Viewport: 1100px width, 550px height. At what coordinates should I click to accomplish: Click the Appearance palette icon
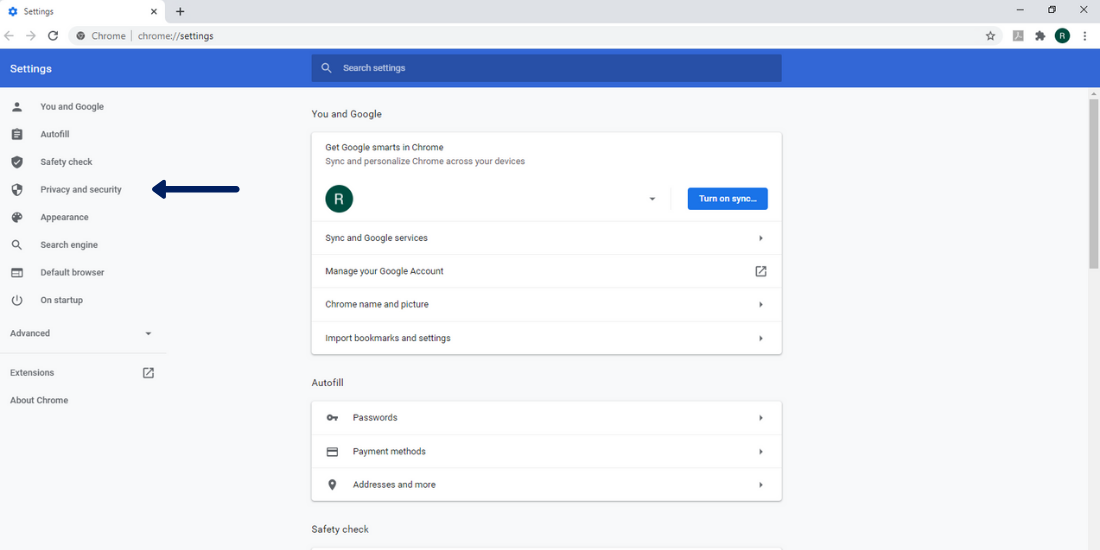(x=17, y=217)
